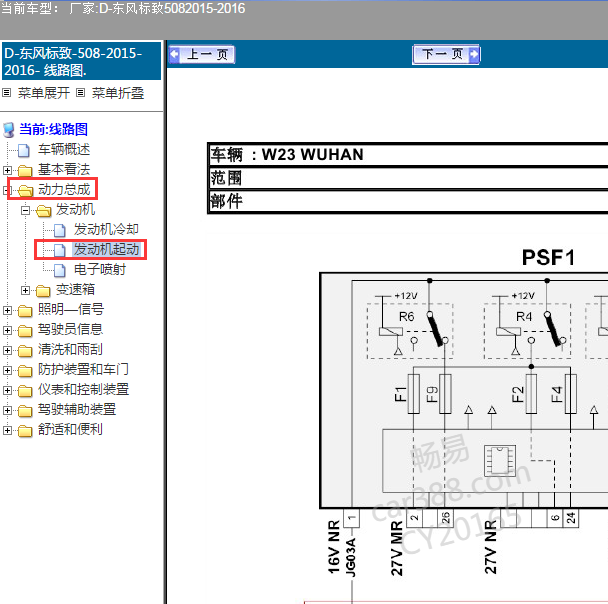The width and height of the screenshot is (608, 604).
Task: Click the folder icon beside 驾驶员信息
Action: point(25,331)
